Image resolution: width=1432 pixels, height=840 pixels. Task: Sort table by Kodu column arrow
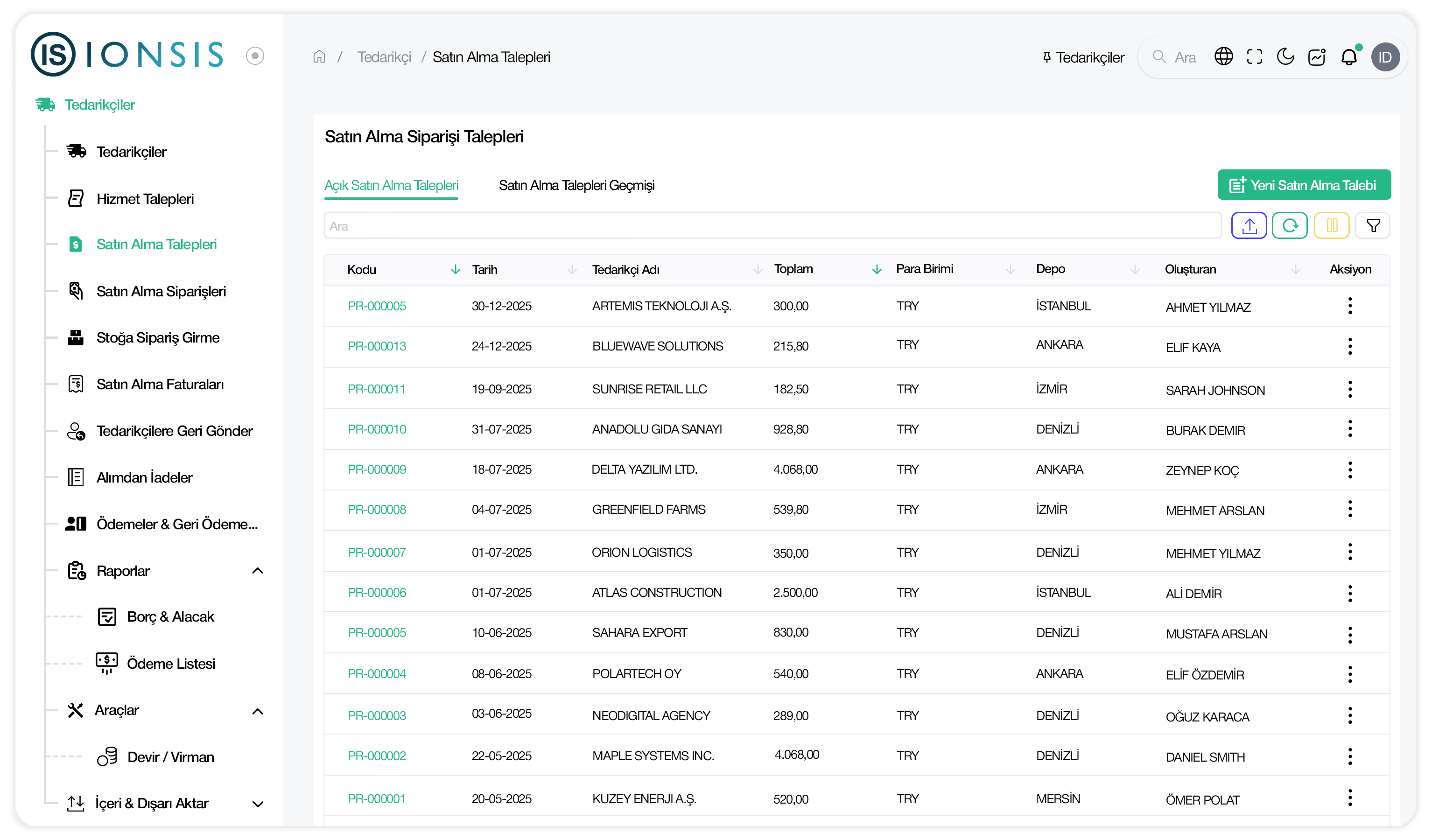coord(455,269)
